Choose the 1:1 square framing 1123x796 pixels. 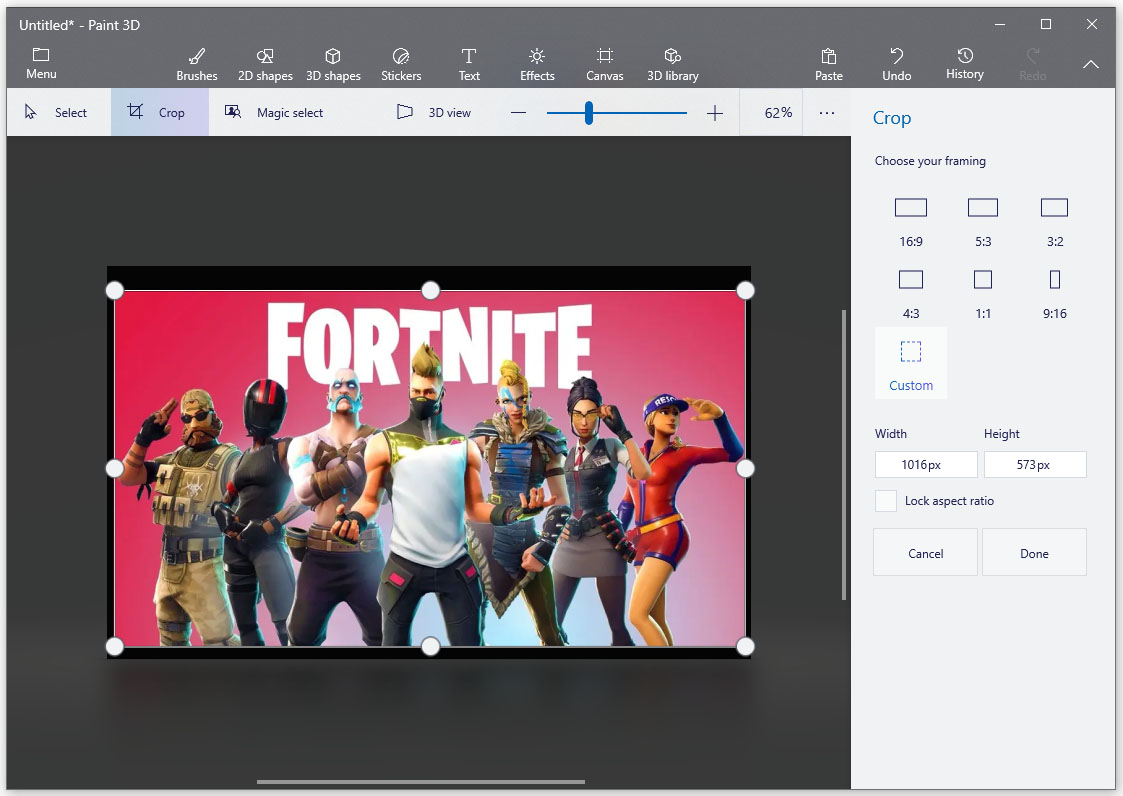click(983, 291)
